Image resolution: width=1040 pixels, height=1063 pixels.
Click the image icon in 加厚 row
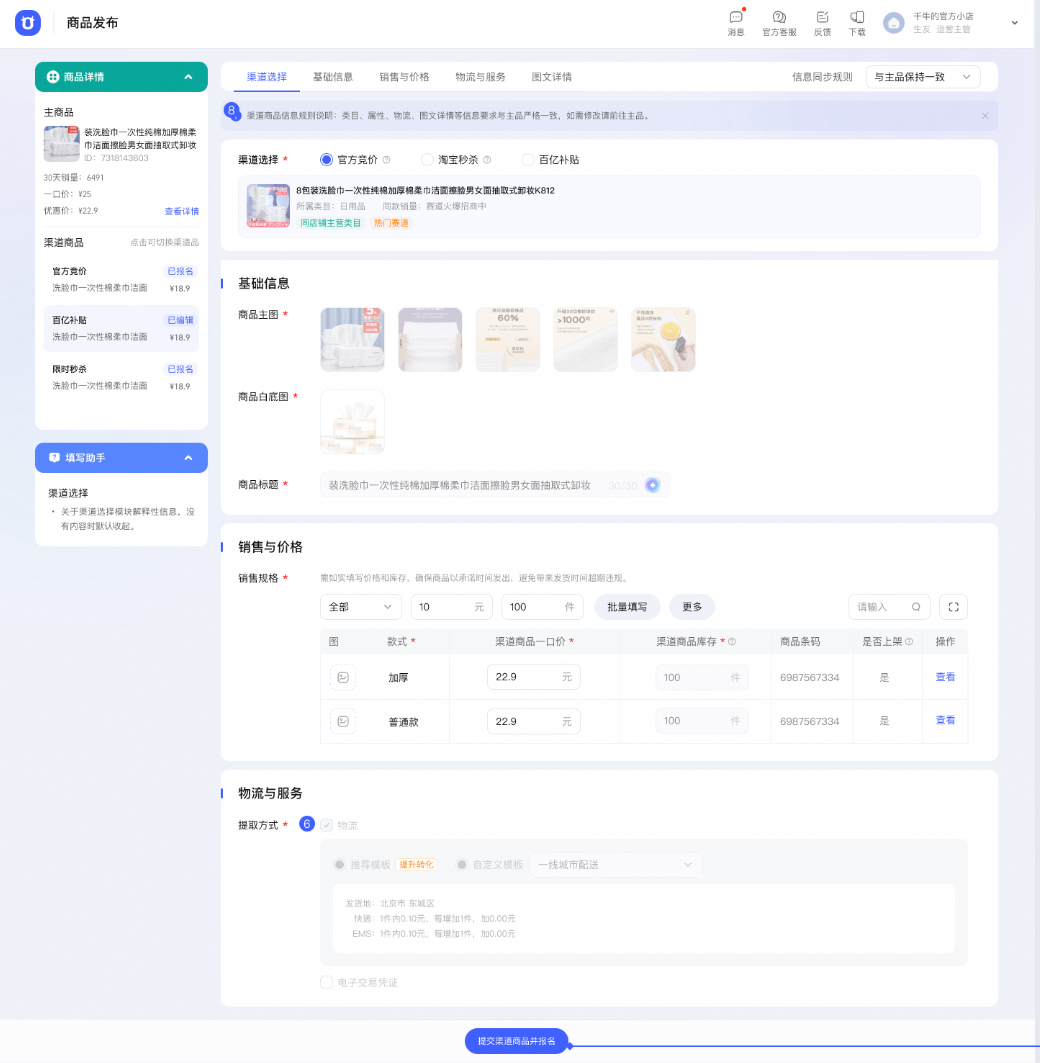click(x=343, y=677)
